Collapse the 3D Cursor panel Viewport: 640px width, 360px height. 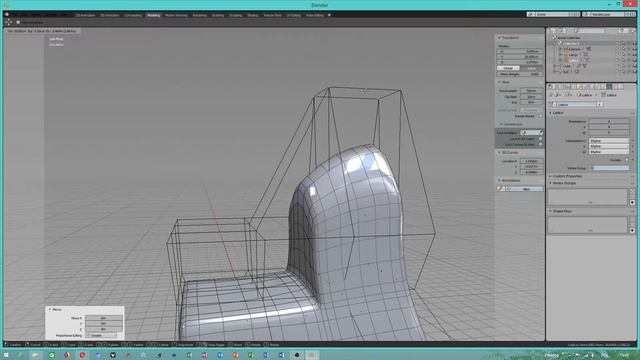point(498,152)
